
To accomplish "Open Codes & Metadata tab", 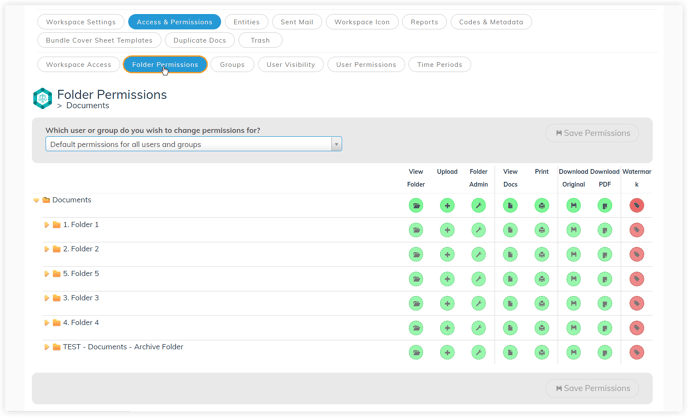I will 491,22.
